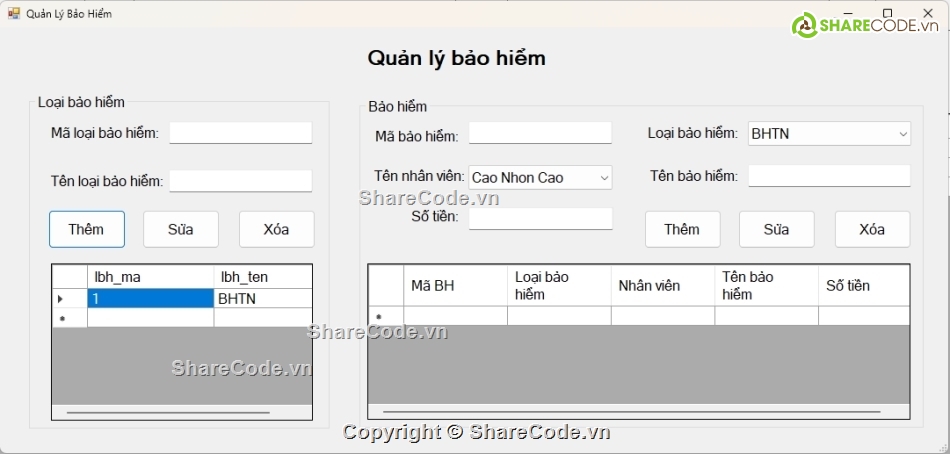
Task: Click the Số tiền column header
Action: click(864, 285)
